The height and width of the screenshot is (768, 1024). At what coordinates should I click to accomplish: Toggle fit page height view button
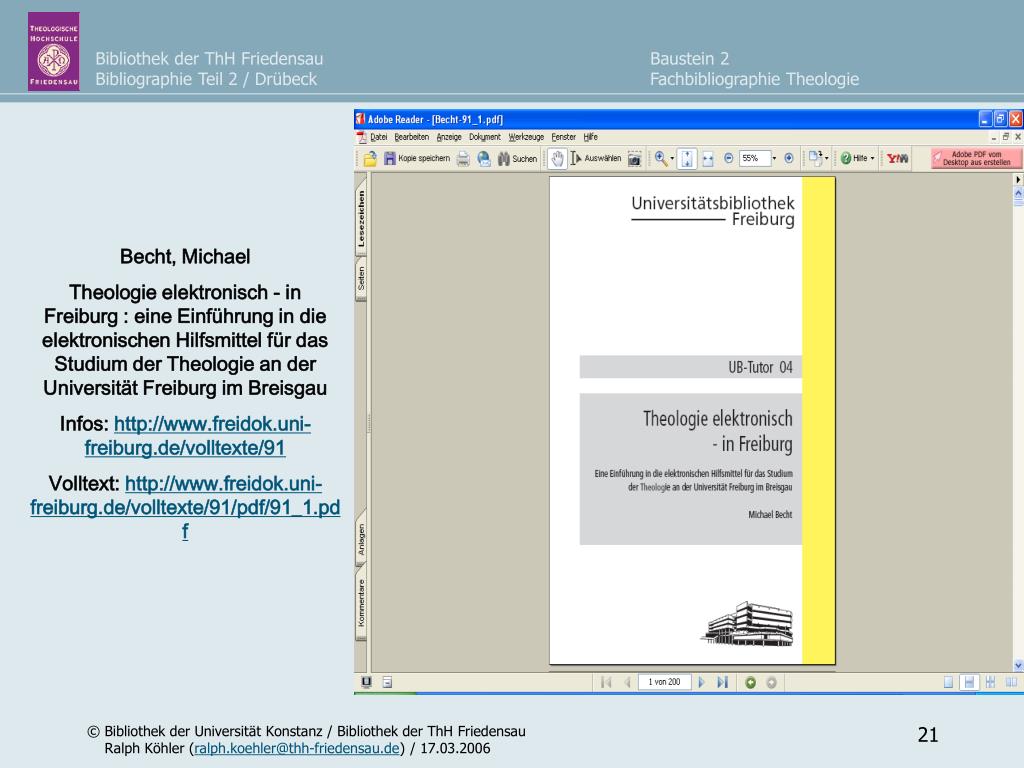(x=687, y=159)
